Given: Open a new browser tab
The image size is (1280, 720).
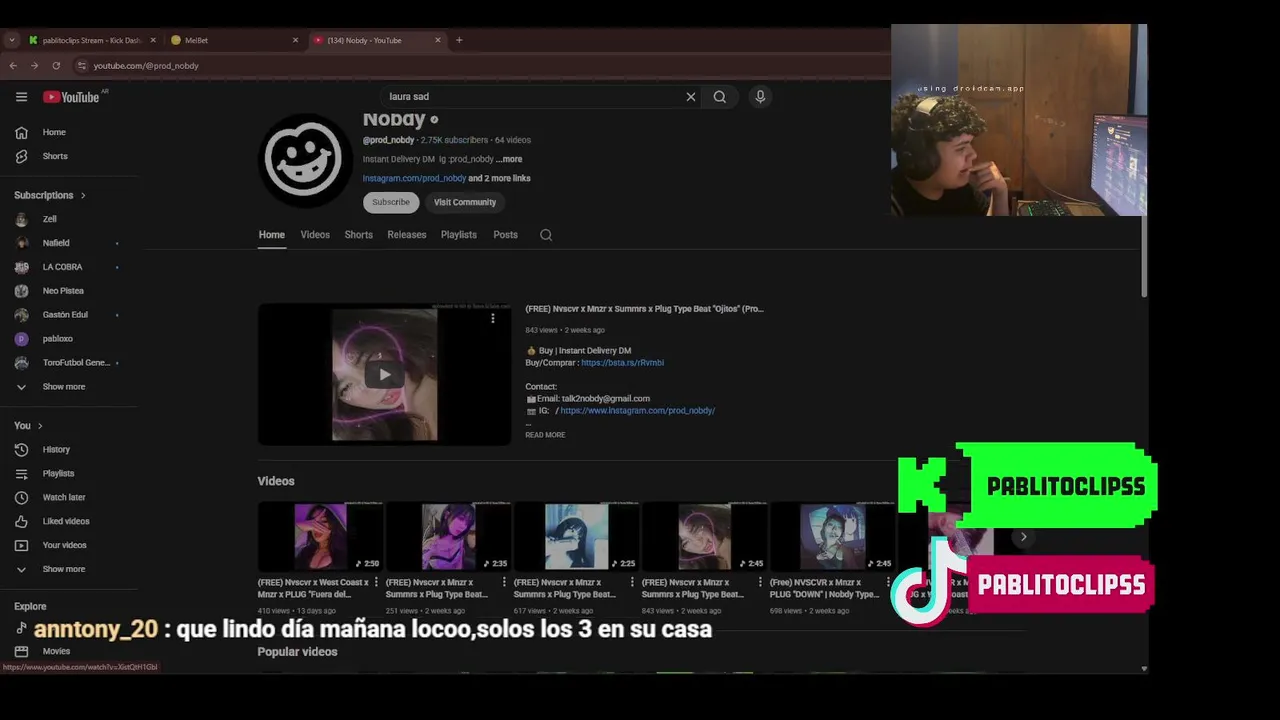Looking at the screenshot, I should click(x=459, y=40).
